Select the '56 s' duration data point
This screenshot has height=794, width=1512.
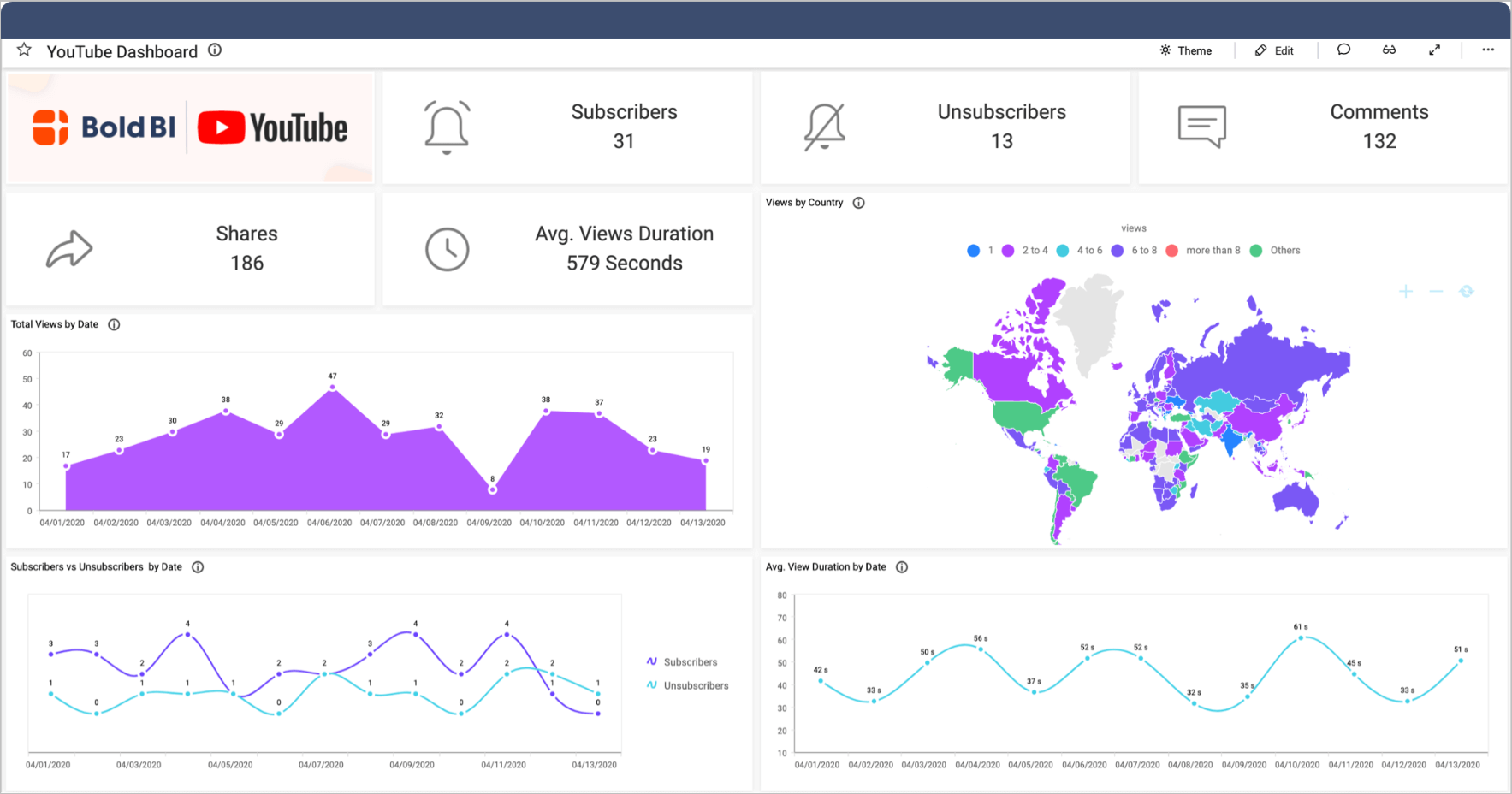click(x=981, y=649)
